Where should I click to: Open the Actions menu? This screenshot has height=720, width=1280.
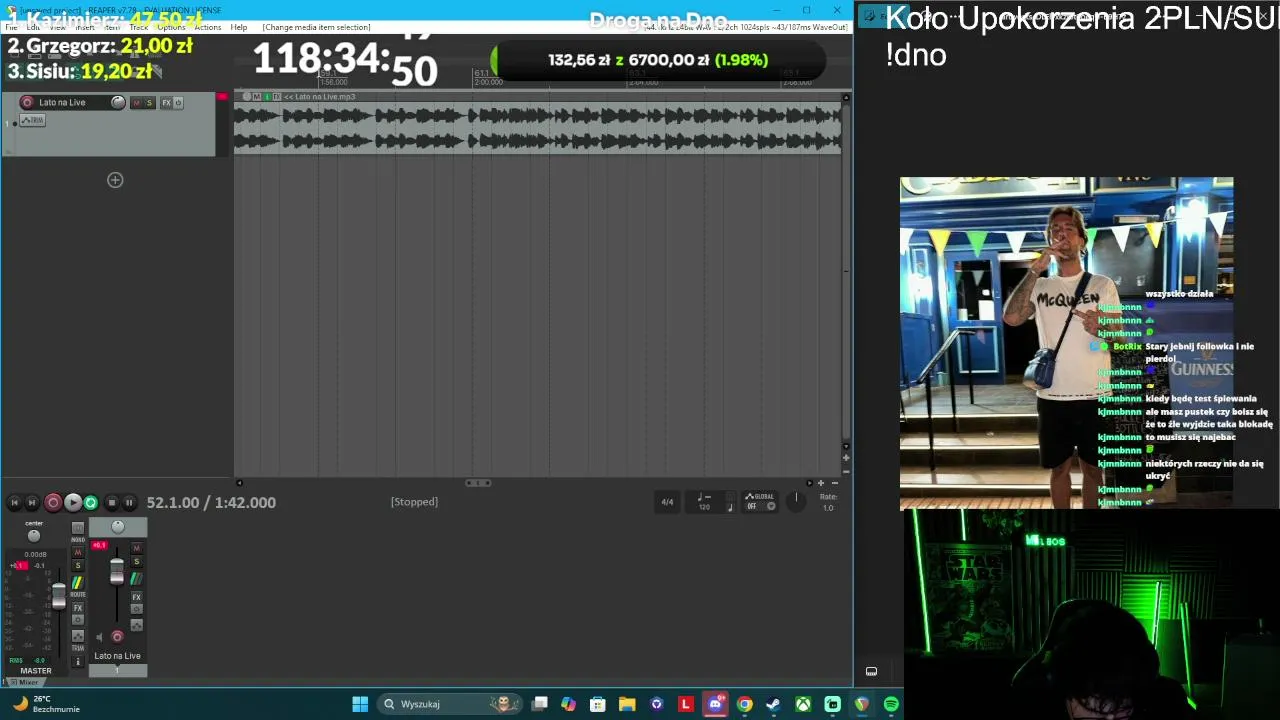point(207,27)
